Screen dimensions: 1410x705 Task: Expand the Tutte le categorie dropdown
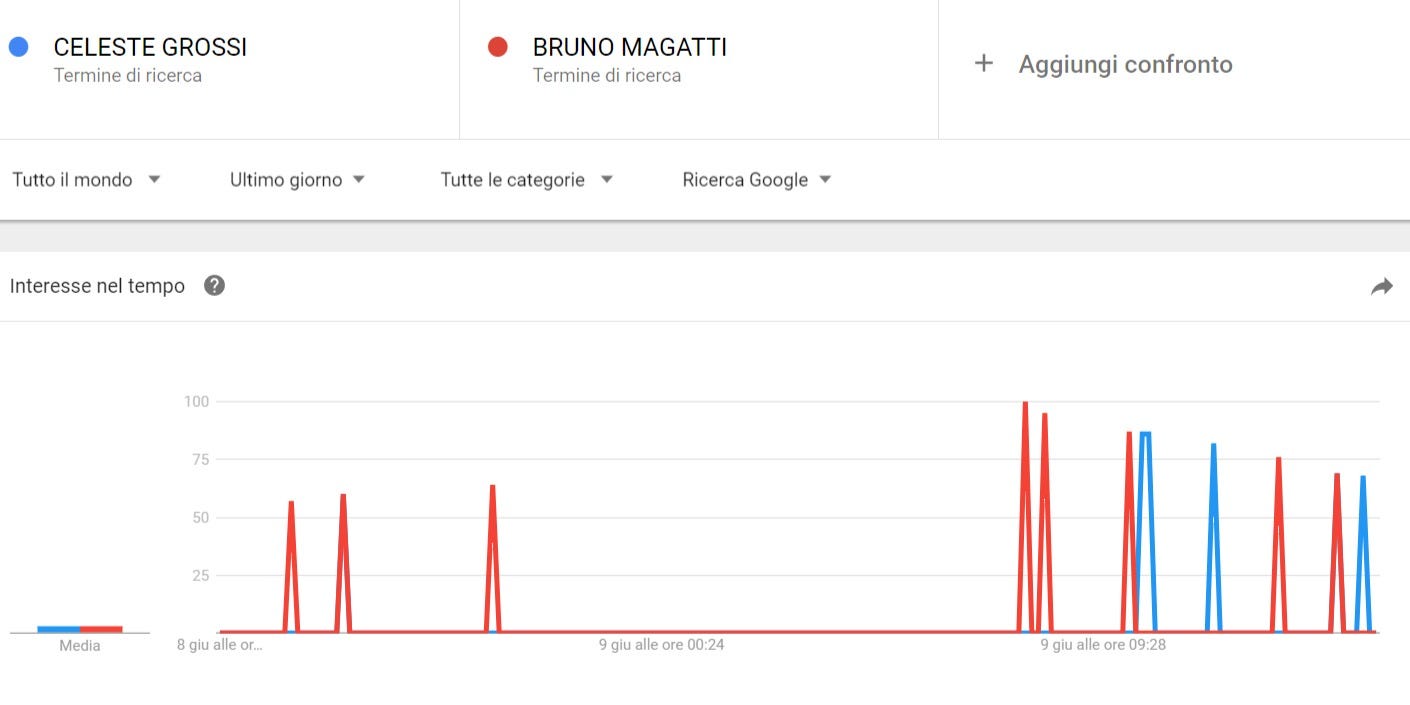pyautogui.click(x=526, y=180)
